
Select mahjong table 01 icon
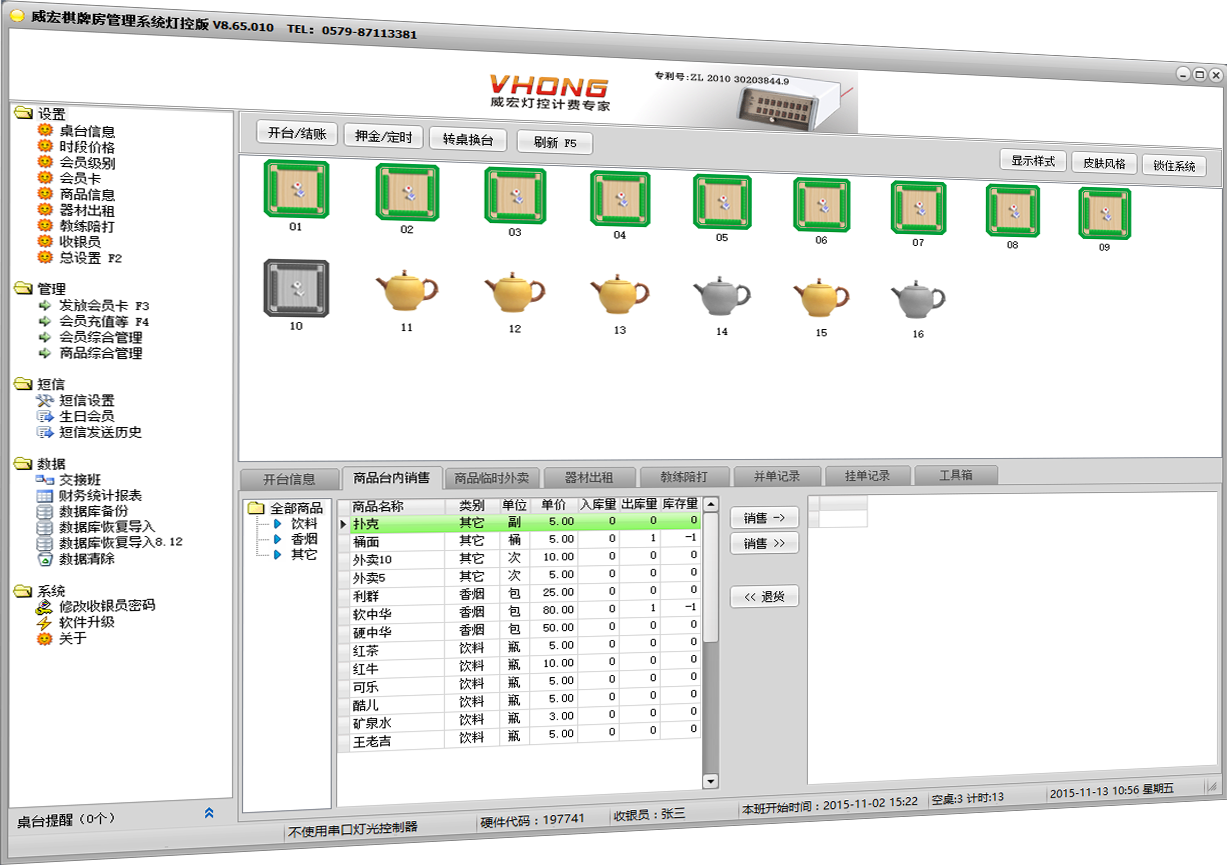coord(295,189)
